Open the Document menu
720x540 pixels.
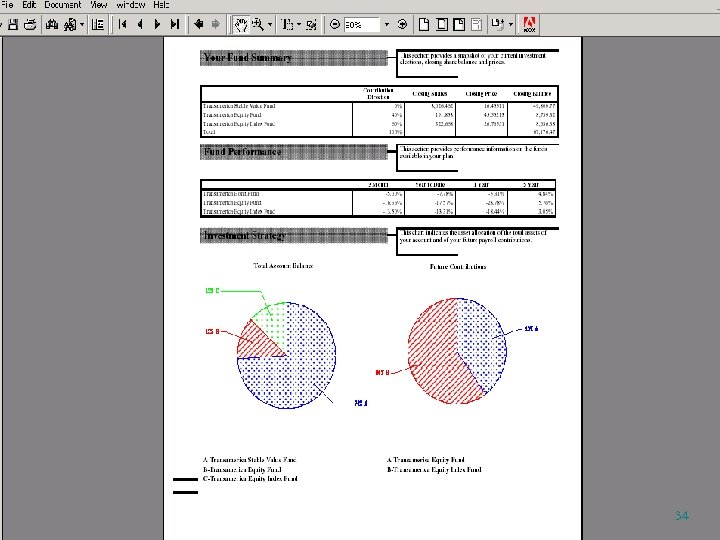(62, 5)
